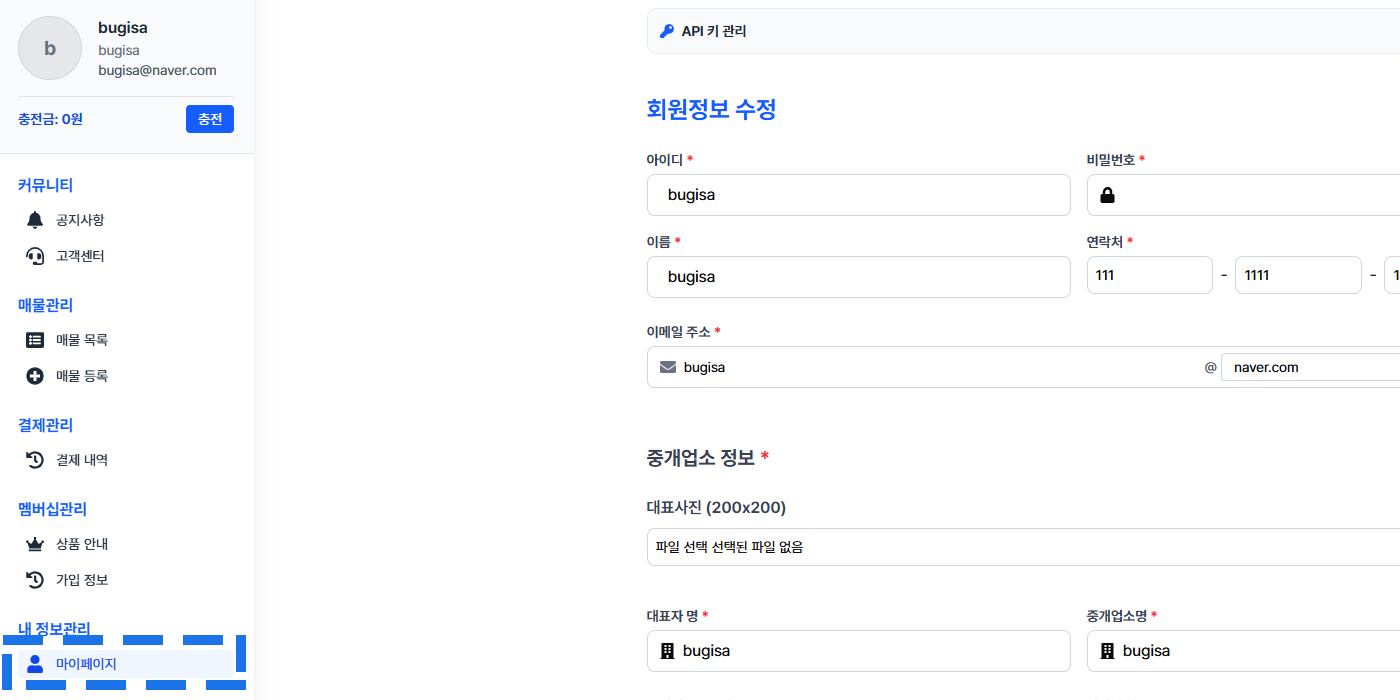Click the list icon beside 매물 목록
The image size is (1400, 700).
point(35,340)
